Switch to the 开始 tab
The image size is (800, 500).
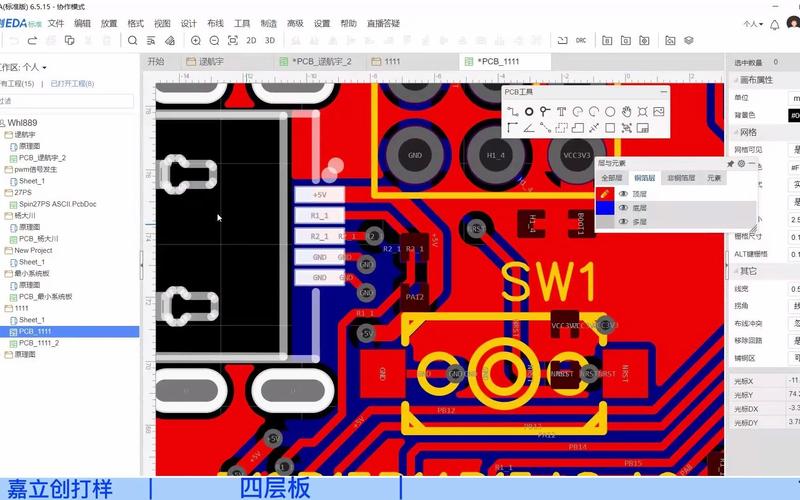point(156,62)
